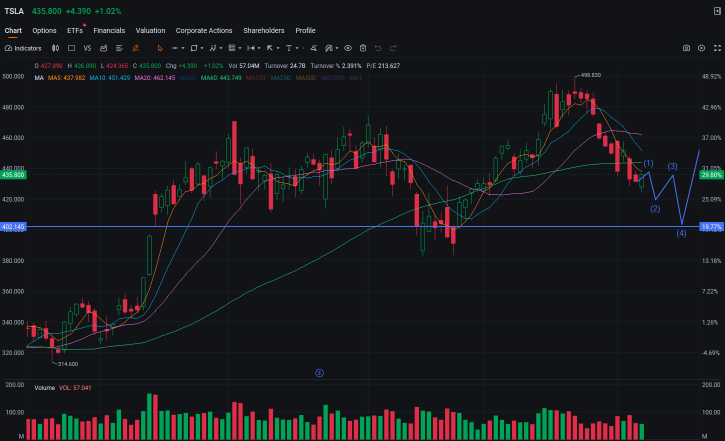Open chart settings hexagon icon

[701, 48]
